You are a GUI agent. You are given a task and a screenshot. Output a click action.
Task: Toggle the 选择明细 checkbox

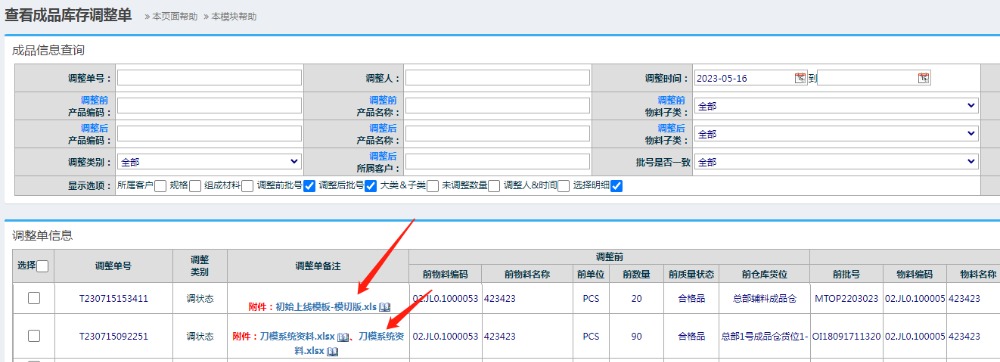(x=616, y=186)
